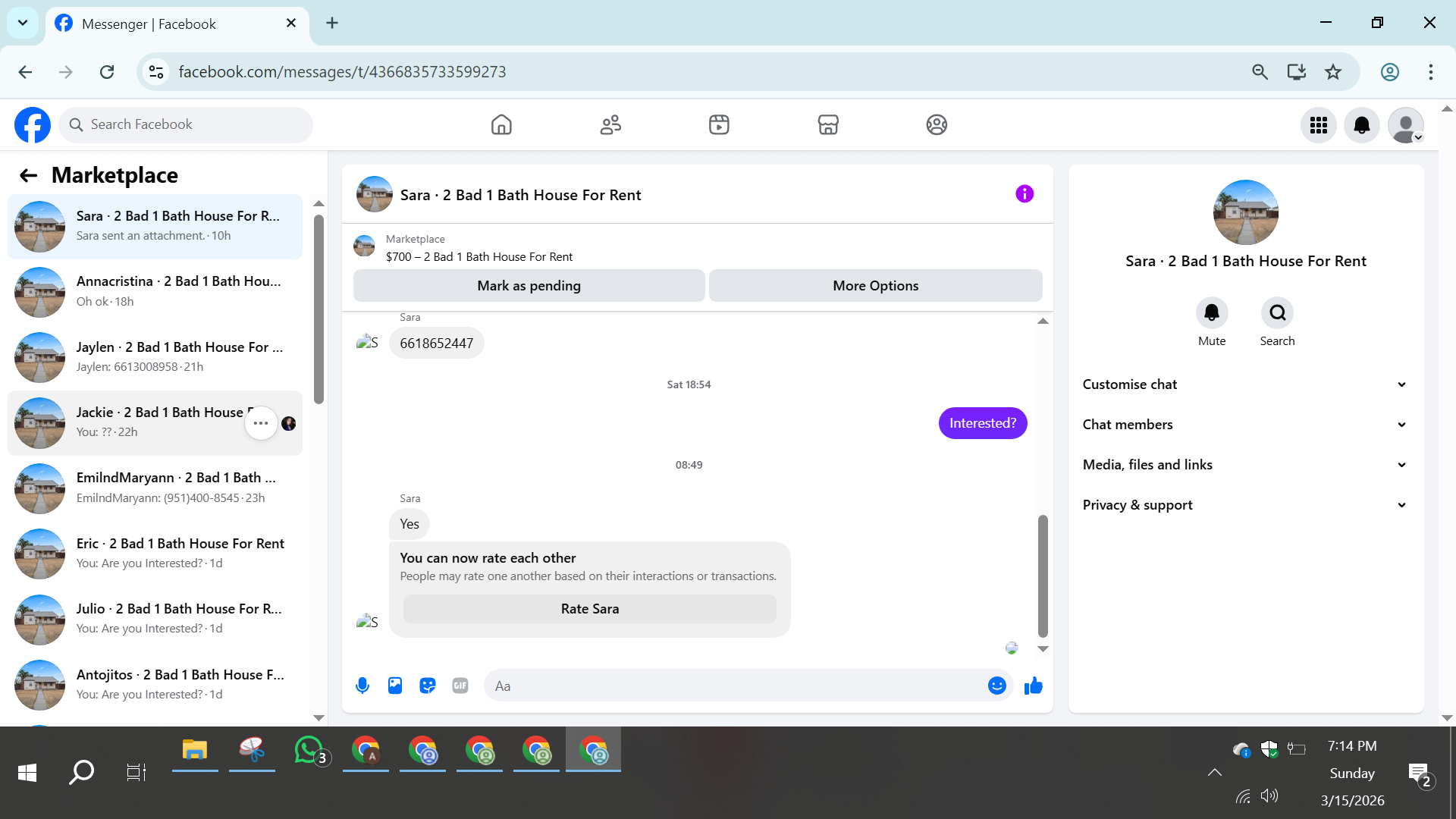This screenshot has height=819, width=1456.
Task: Choose a GIF icon
Action: 460,686
